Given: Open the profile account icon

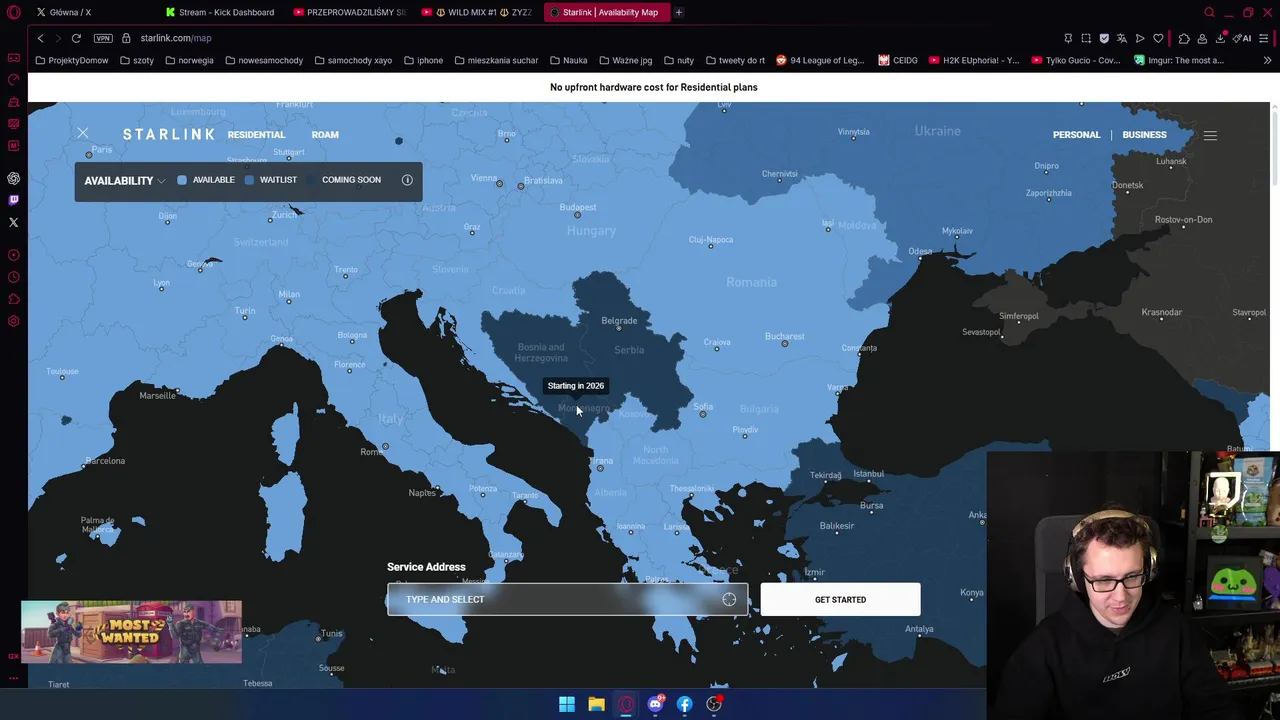Looking at the screenshot, I should (x=1202, y=38).
